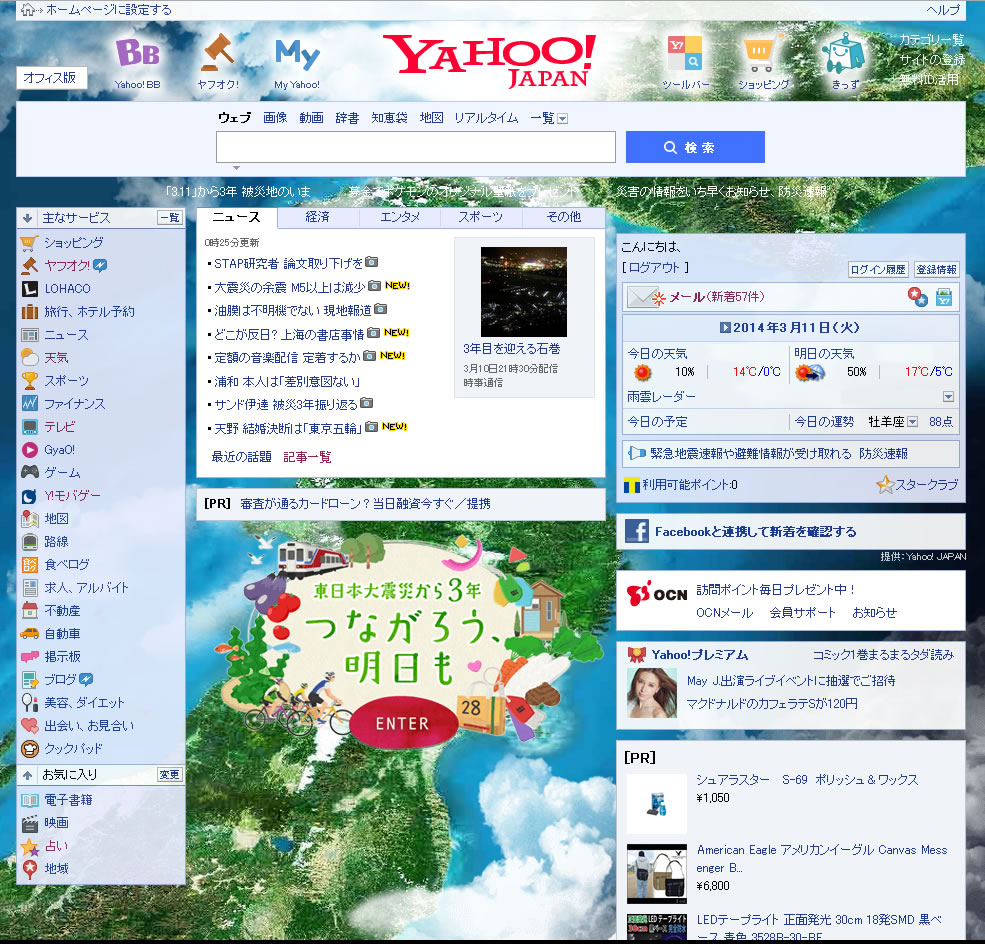This screenshot has height=944, width=985.
Task: Expand the 雨雲レーダー panel arrow
Action: (x=948, y=397)
